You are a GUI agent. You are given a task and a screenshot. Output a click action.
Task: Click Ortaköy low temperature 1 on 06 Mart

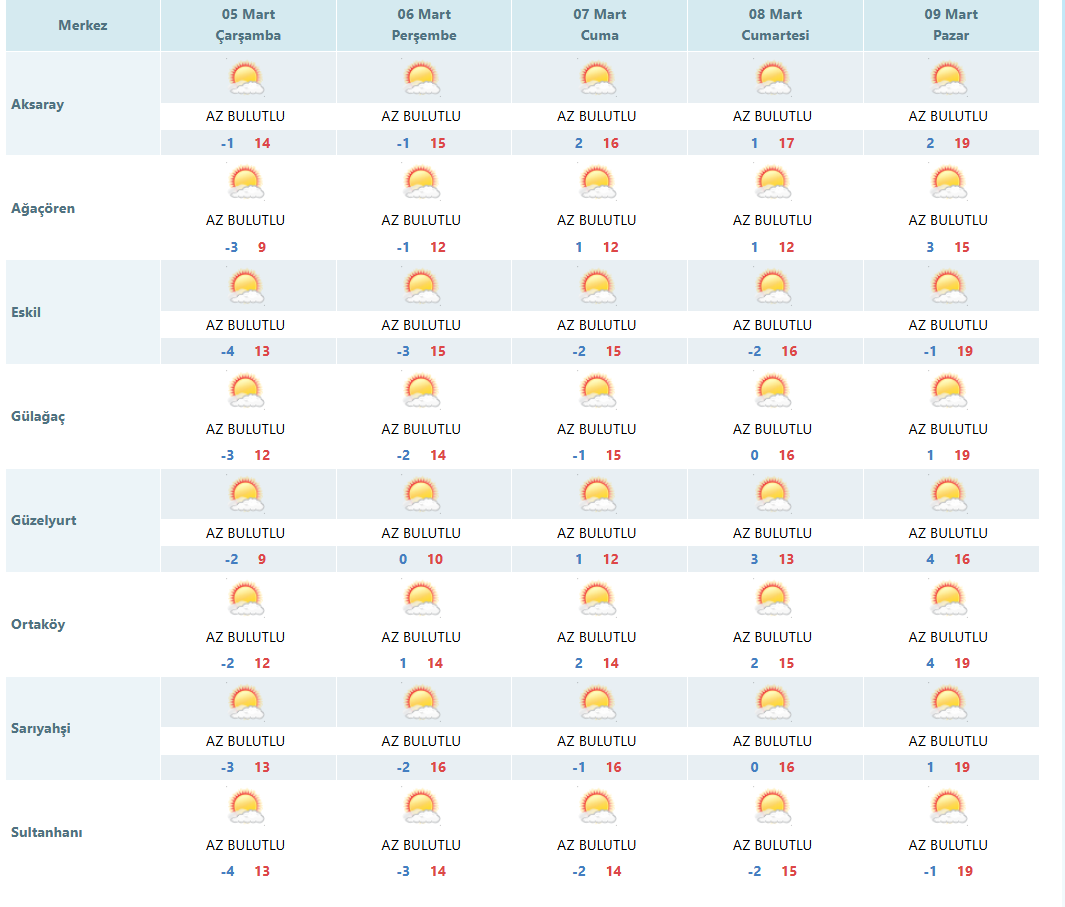(403, 663)
